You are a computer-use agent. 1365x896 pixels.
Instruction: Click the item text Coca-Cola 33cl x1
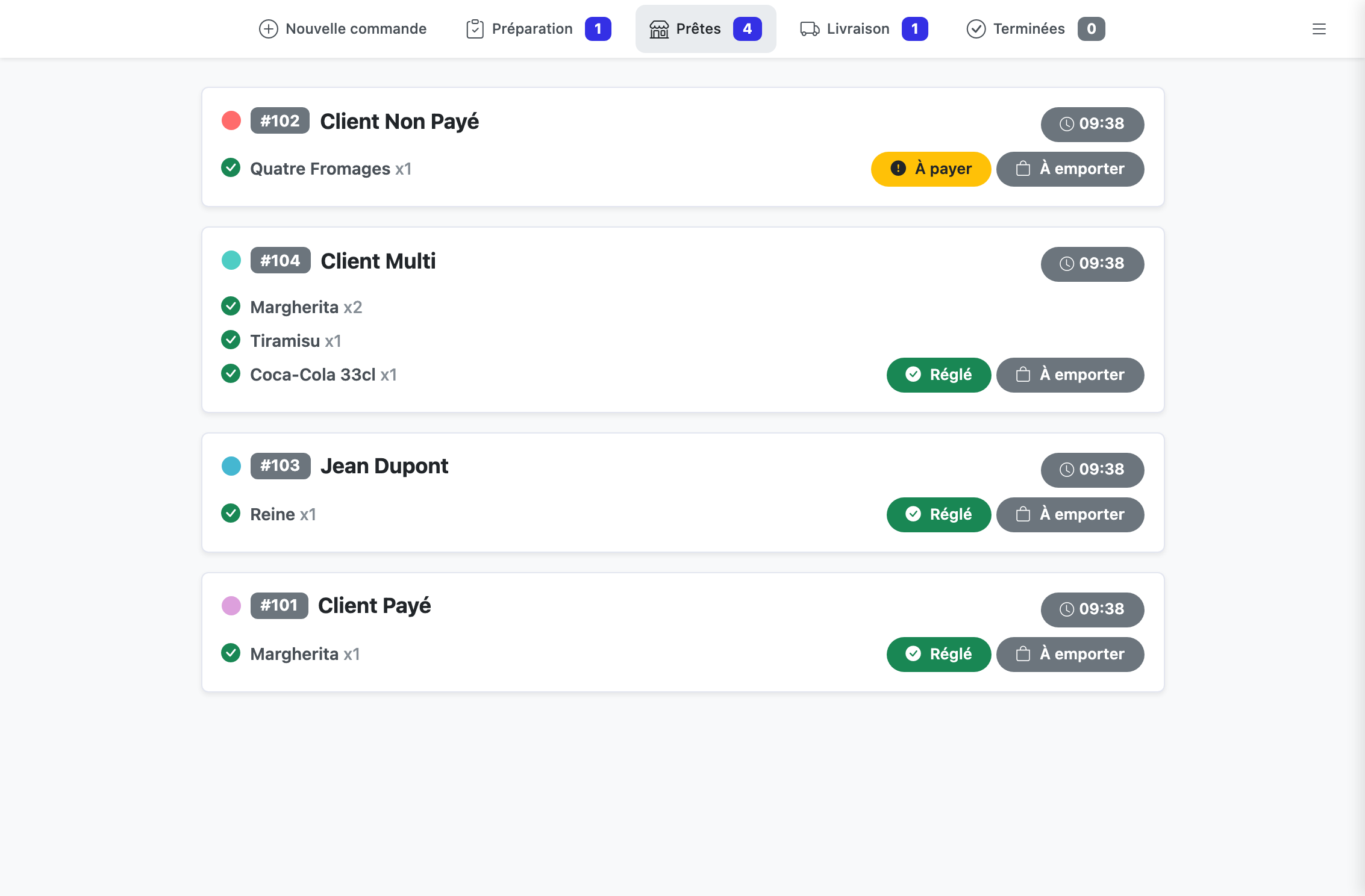tap(323, 375)
